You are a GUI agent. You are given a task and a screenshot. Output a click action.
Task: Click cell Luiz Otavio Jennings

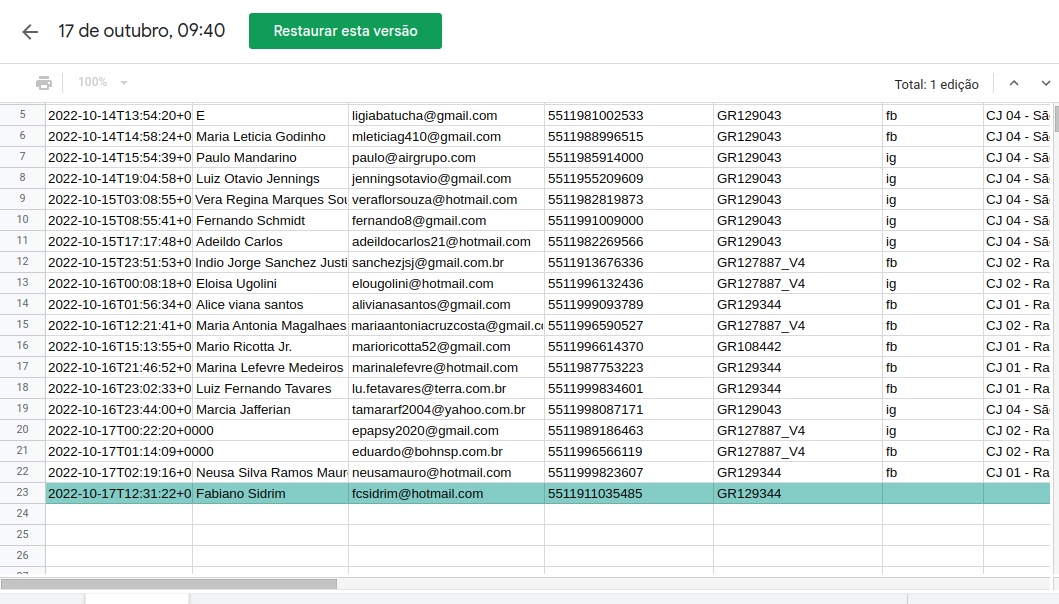(270, 178)
